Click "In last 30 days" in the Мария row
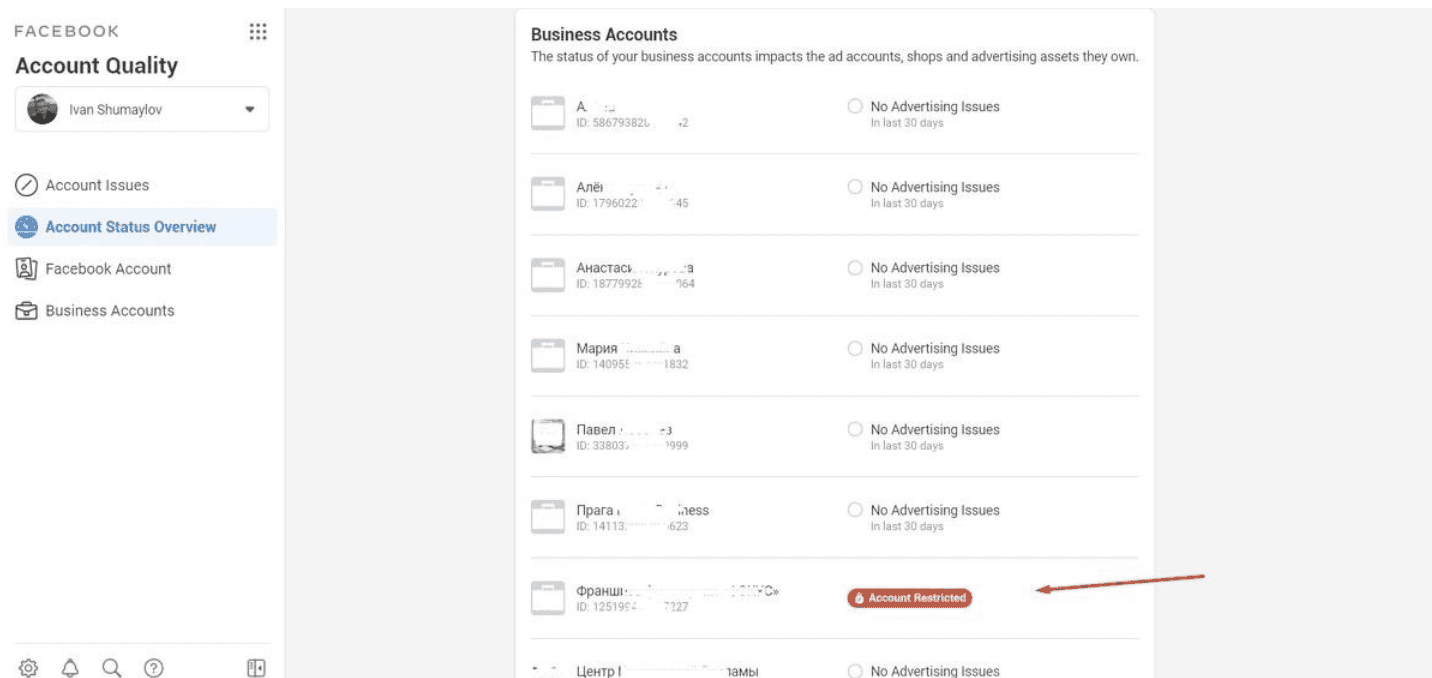 tap(907, 365)
